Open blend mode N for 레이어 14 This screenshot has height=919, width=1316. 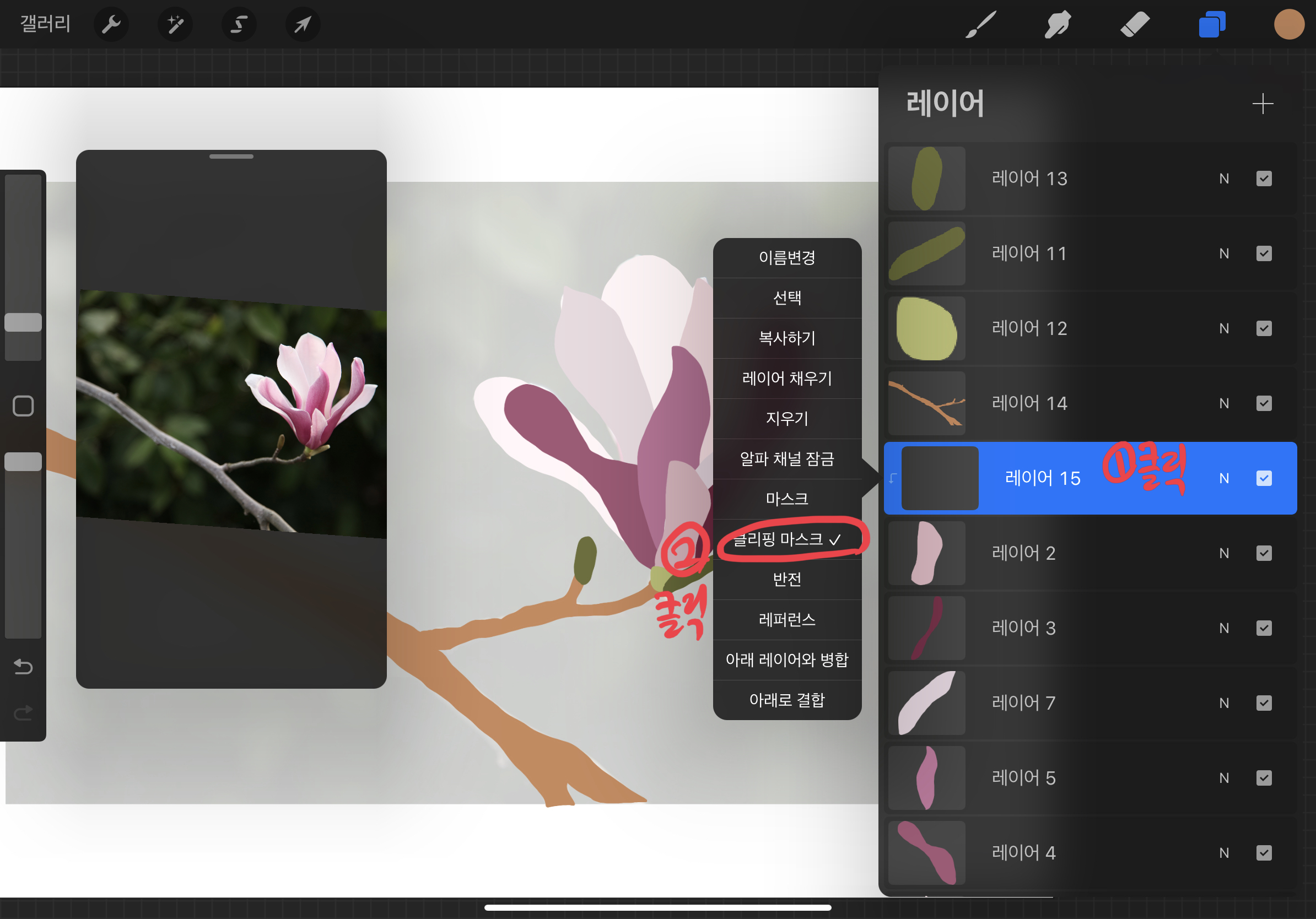(x=1224, y=403)
